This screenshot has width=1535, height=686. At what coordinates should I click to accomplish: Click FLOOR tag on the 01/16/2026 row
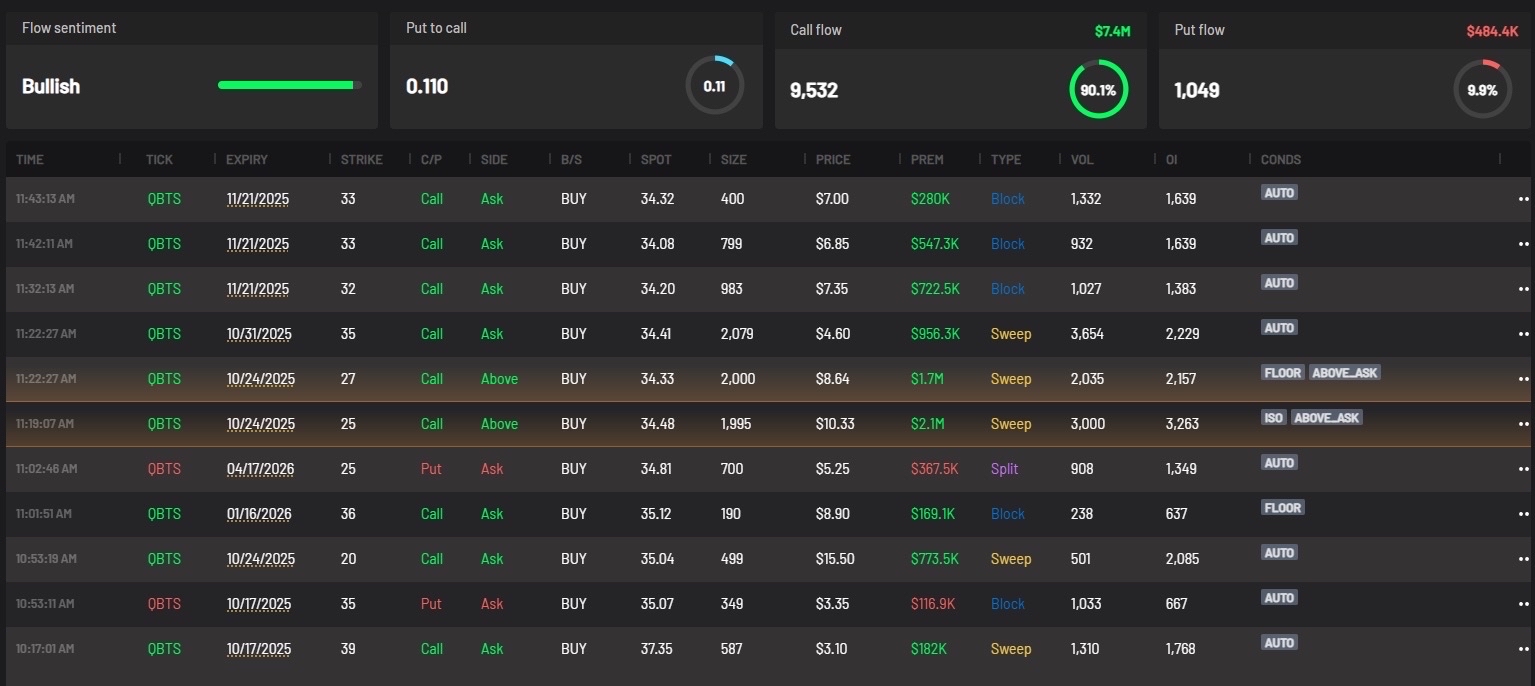pyautogui.click(x=1282, y=507)
